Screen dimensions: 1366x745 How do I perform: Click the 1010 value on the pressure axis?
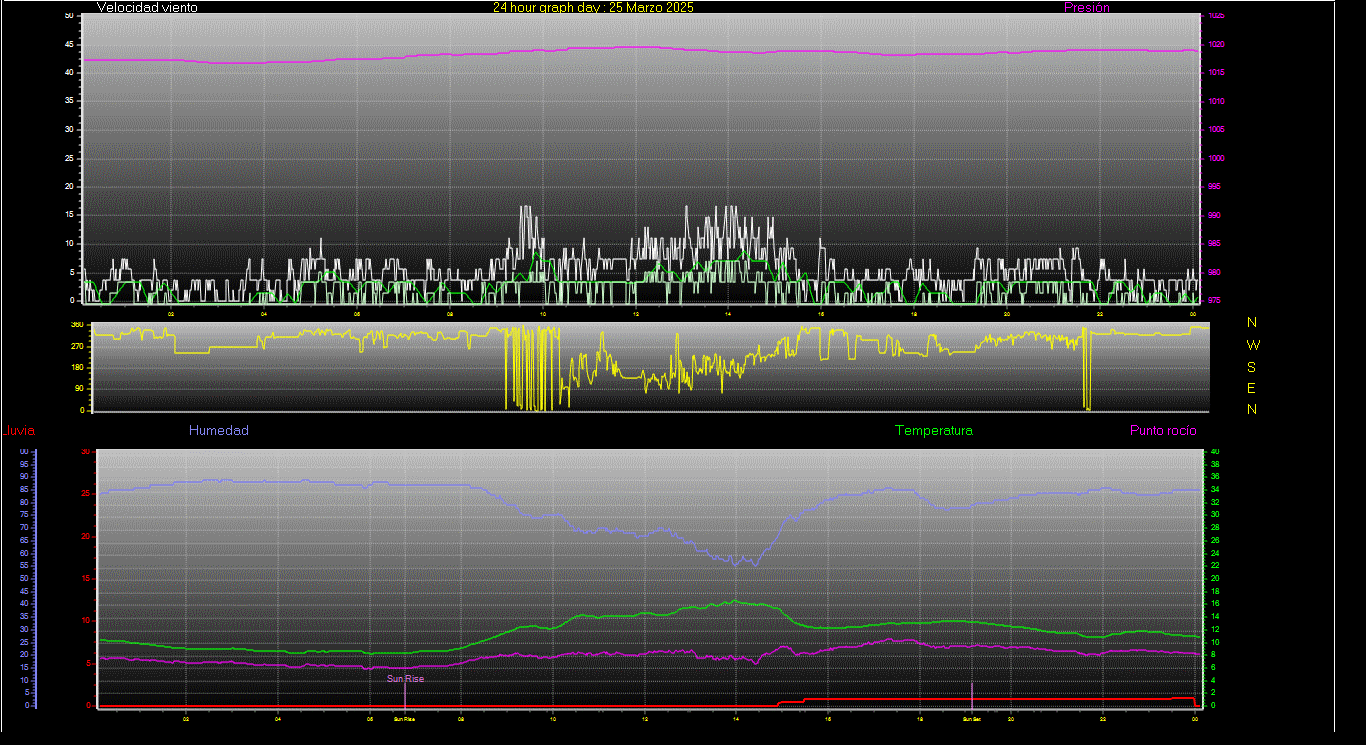1216,101
